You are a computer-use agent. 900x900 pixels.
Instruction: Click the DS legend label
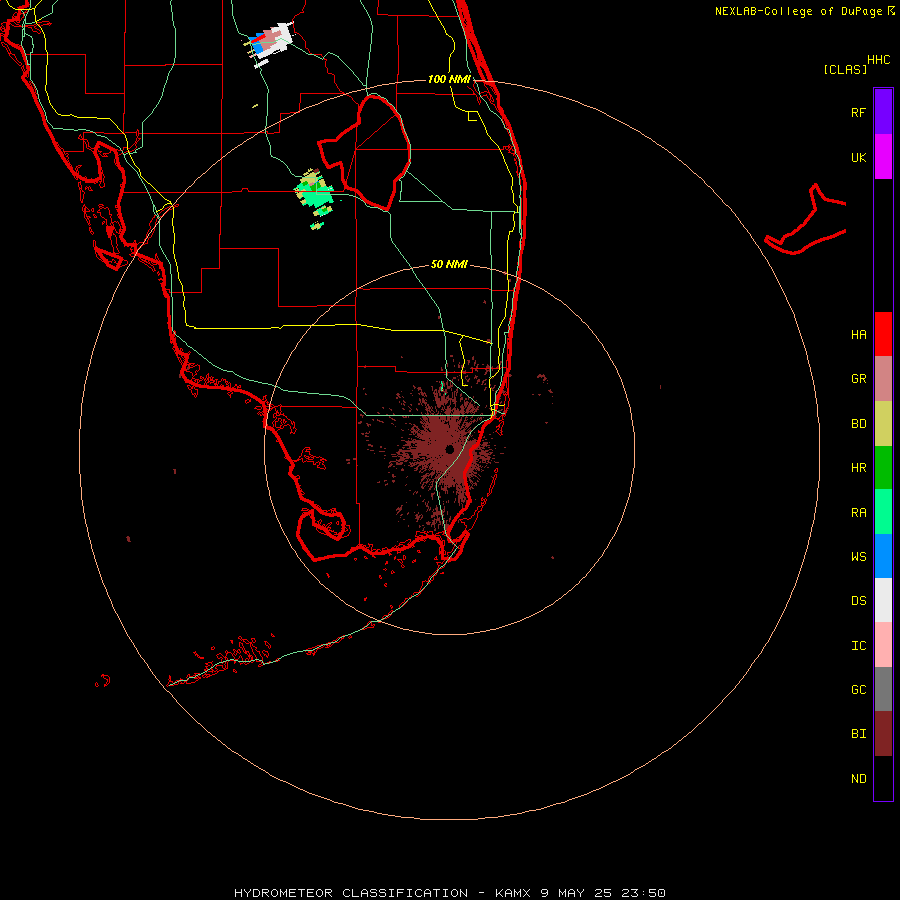coord(858,601)
